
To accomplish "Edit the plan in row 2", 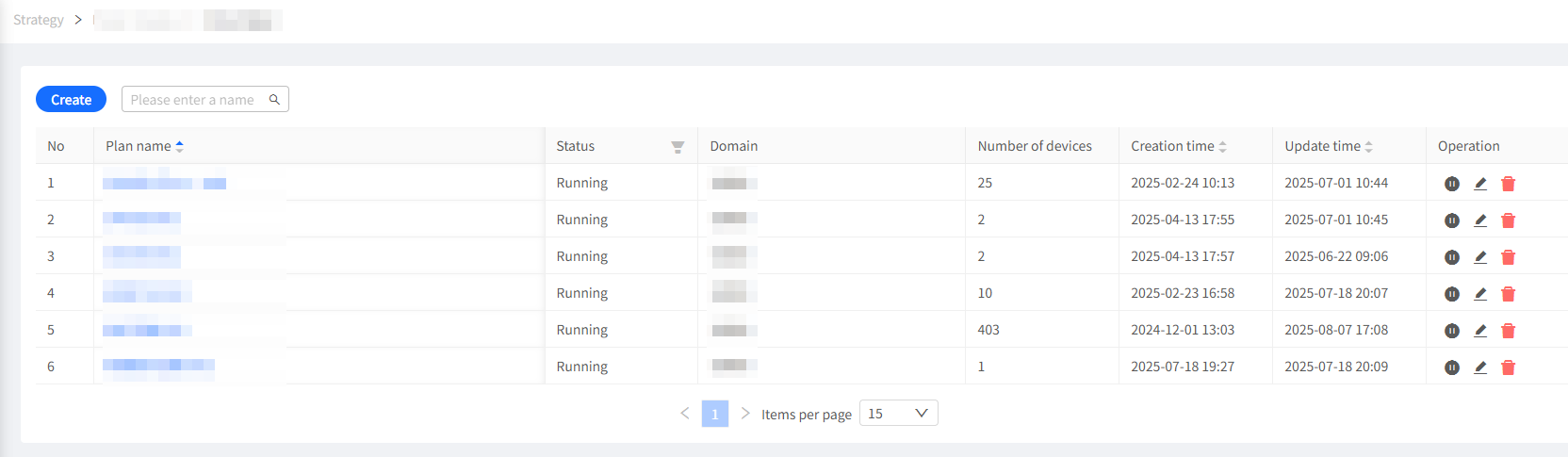I will pyautogui.click(x=1480, y=220).
